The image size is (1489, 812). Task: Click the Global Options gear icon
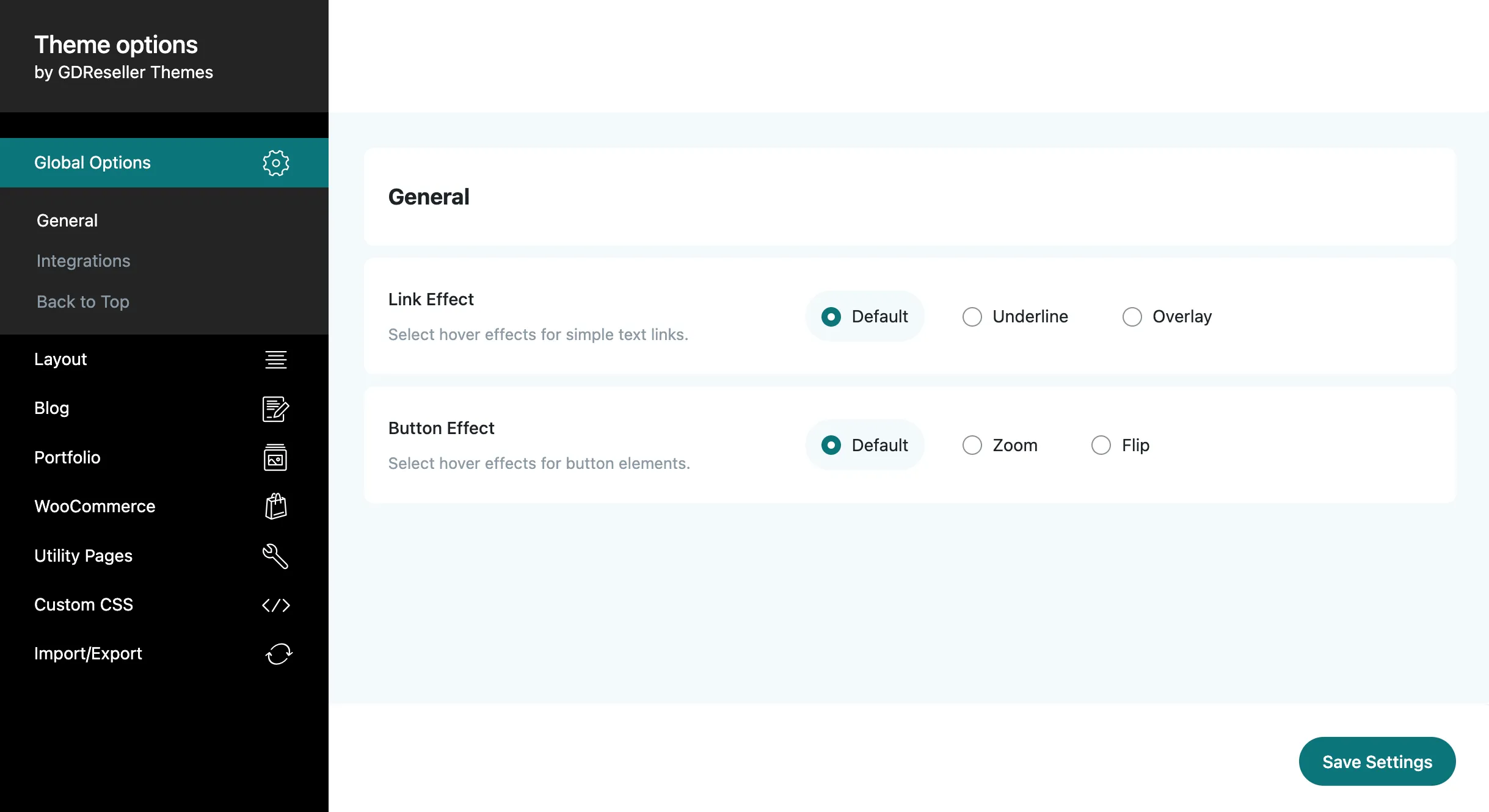(x=276, y=163)
